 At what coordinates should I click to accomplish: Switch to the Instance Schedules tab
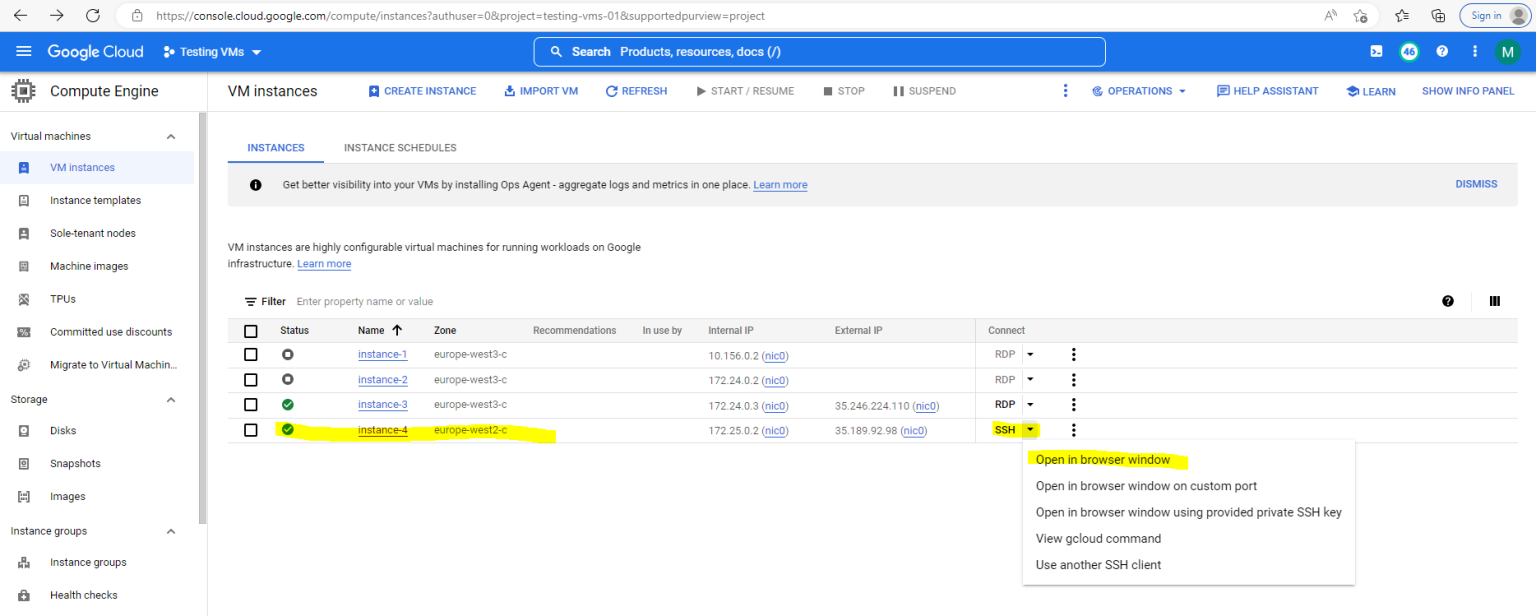click(399, 147)
